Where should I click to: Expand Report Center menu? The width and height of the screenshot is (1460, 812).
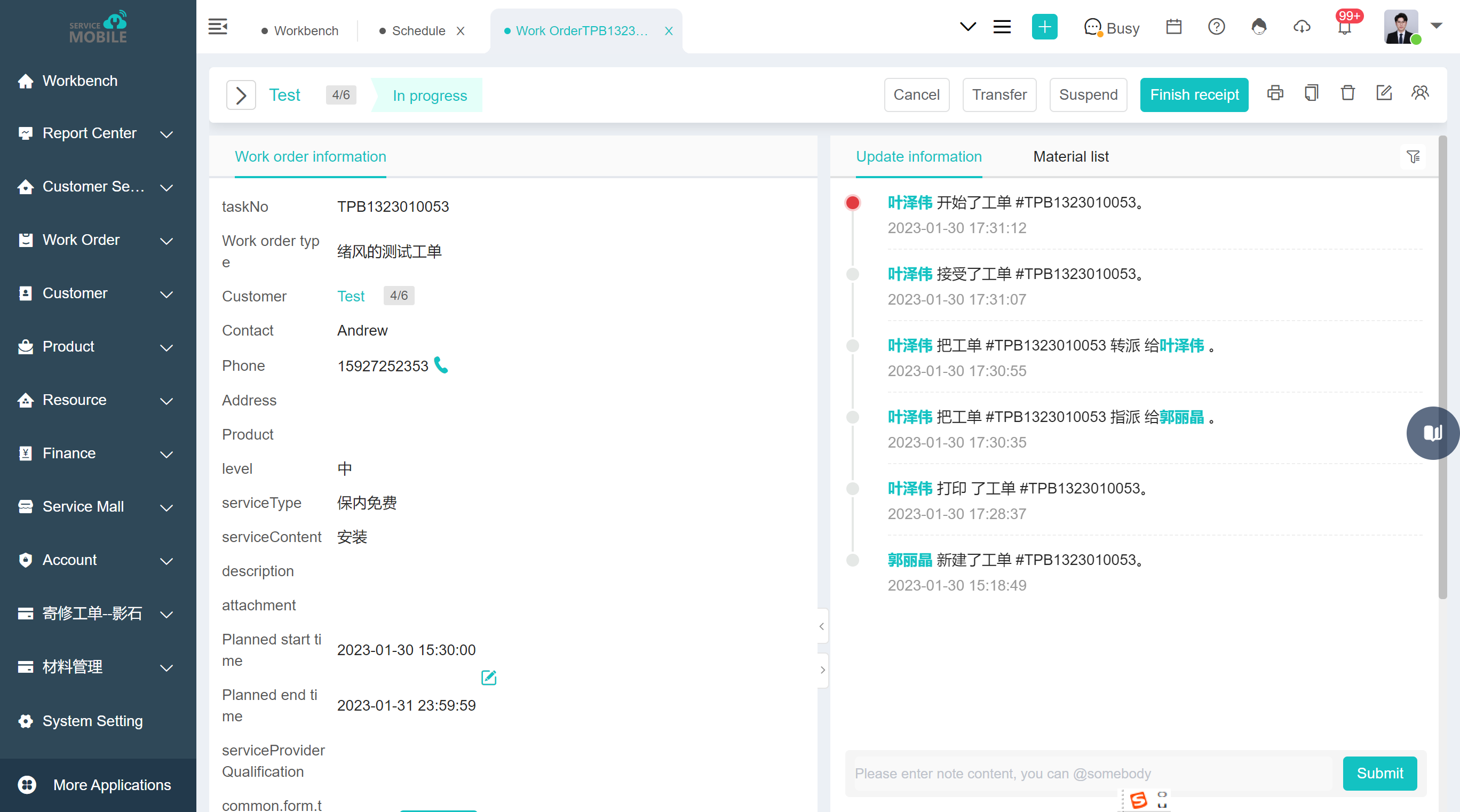(x=166, y=134)
